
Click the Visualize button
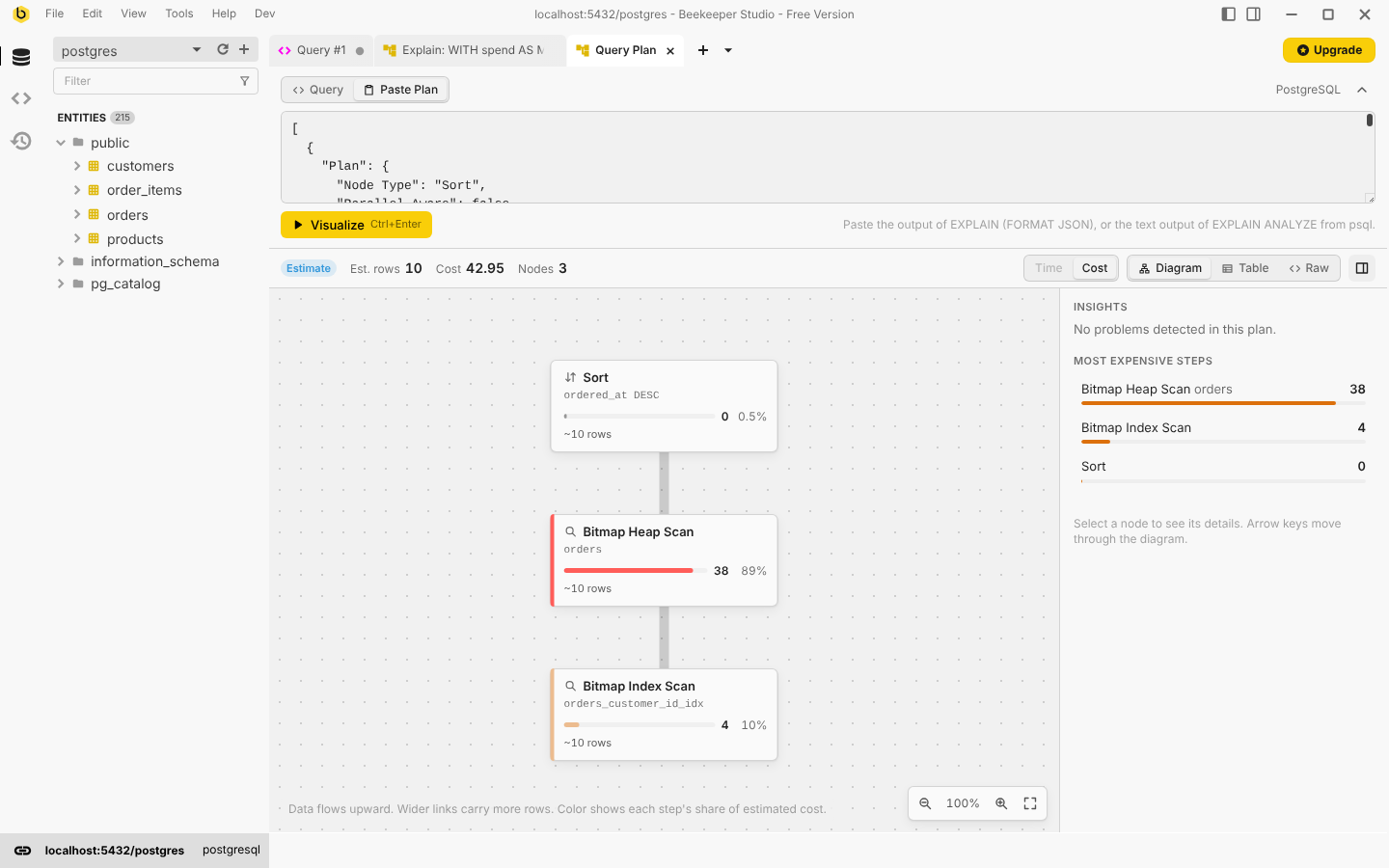point(356,225)
